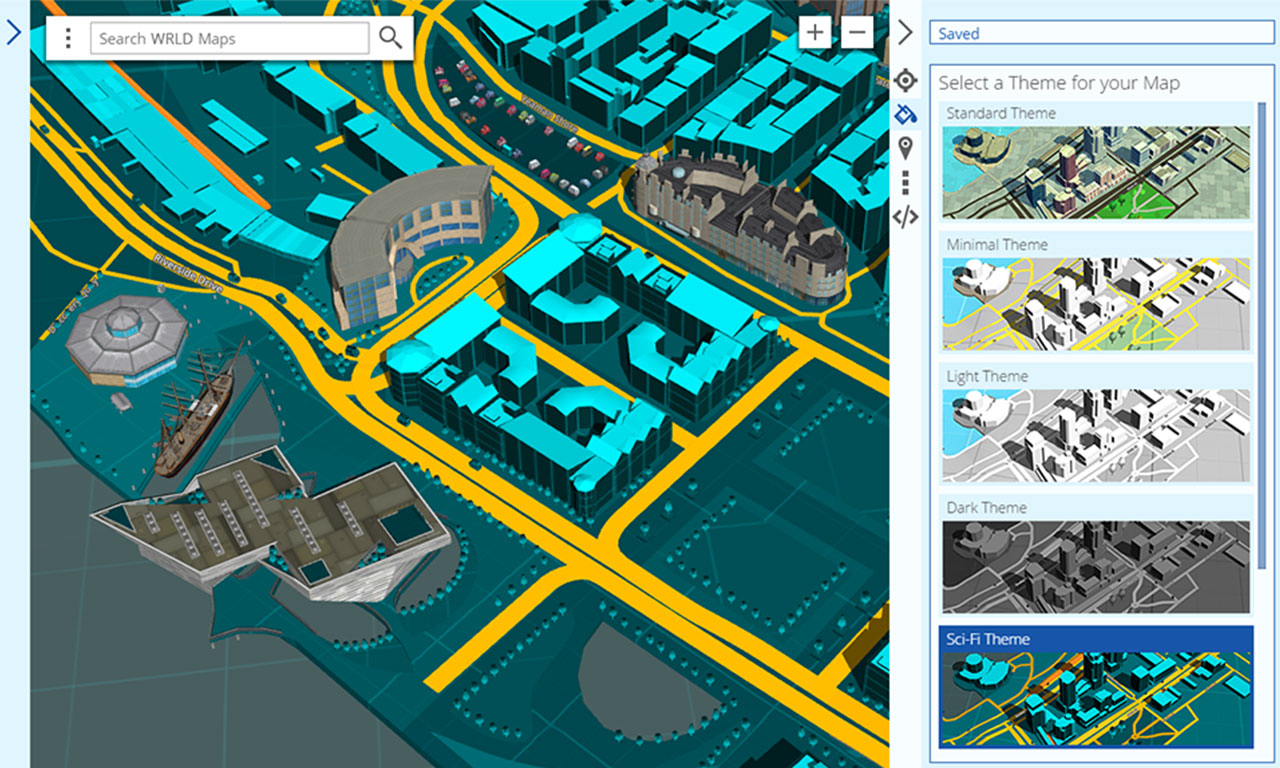
Task: Click the magnifier search icon
Action: tap(391, 38)
